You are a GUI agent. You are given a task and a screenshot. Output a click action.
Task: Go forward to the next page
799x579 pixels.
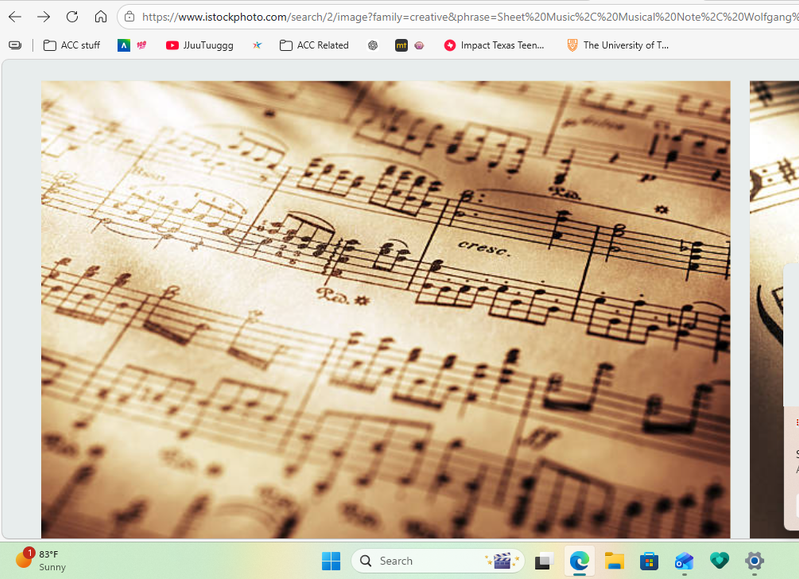click(43, 17)
